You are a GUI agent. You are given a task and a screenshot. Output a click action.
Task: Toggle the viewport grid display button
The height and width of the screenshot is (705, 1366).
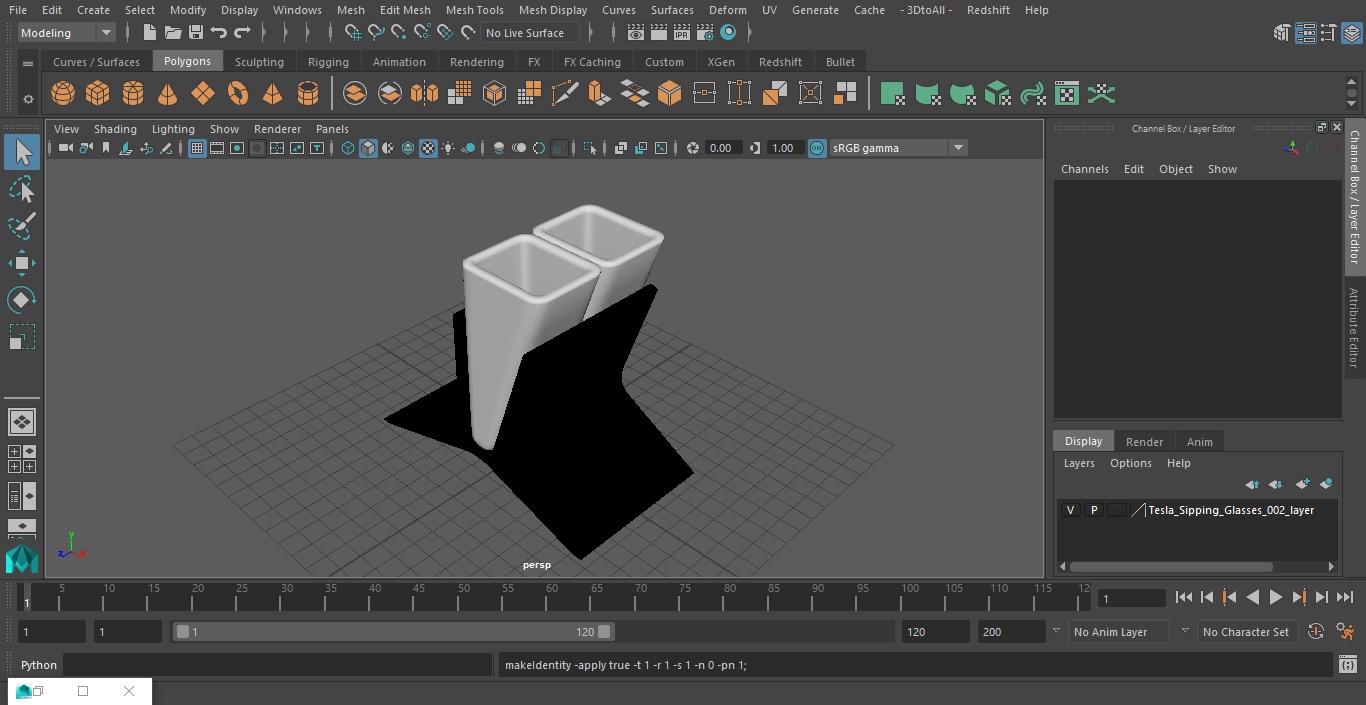coord(197,148)
